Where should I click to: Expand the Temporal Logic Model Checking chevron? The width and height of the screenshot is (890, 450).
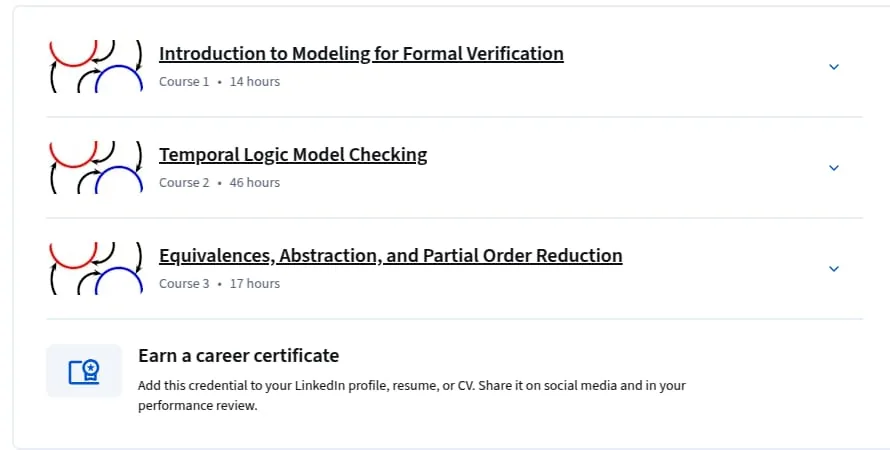[834, 168]
